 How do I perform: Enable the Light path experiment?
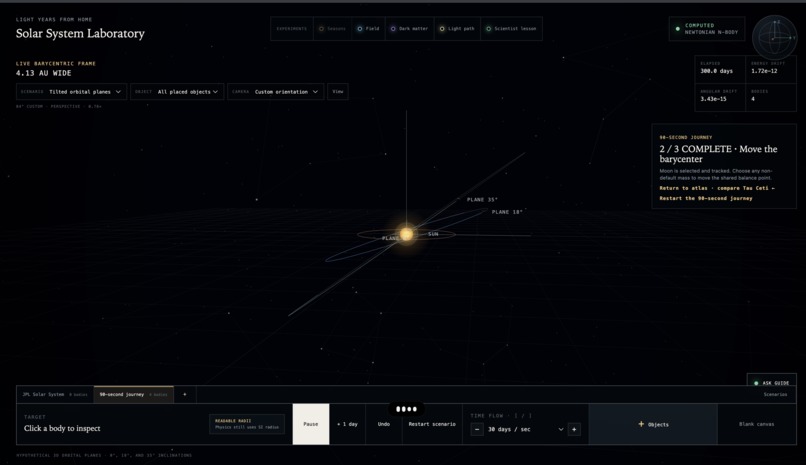(456, 29)
